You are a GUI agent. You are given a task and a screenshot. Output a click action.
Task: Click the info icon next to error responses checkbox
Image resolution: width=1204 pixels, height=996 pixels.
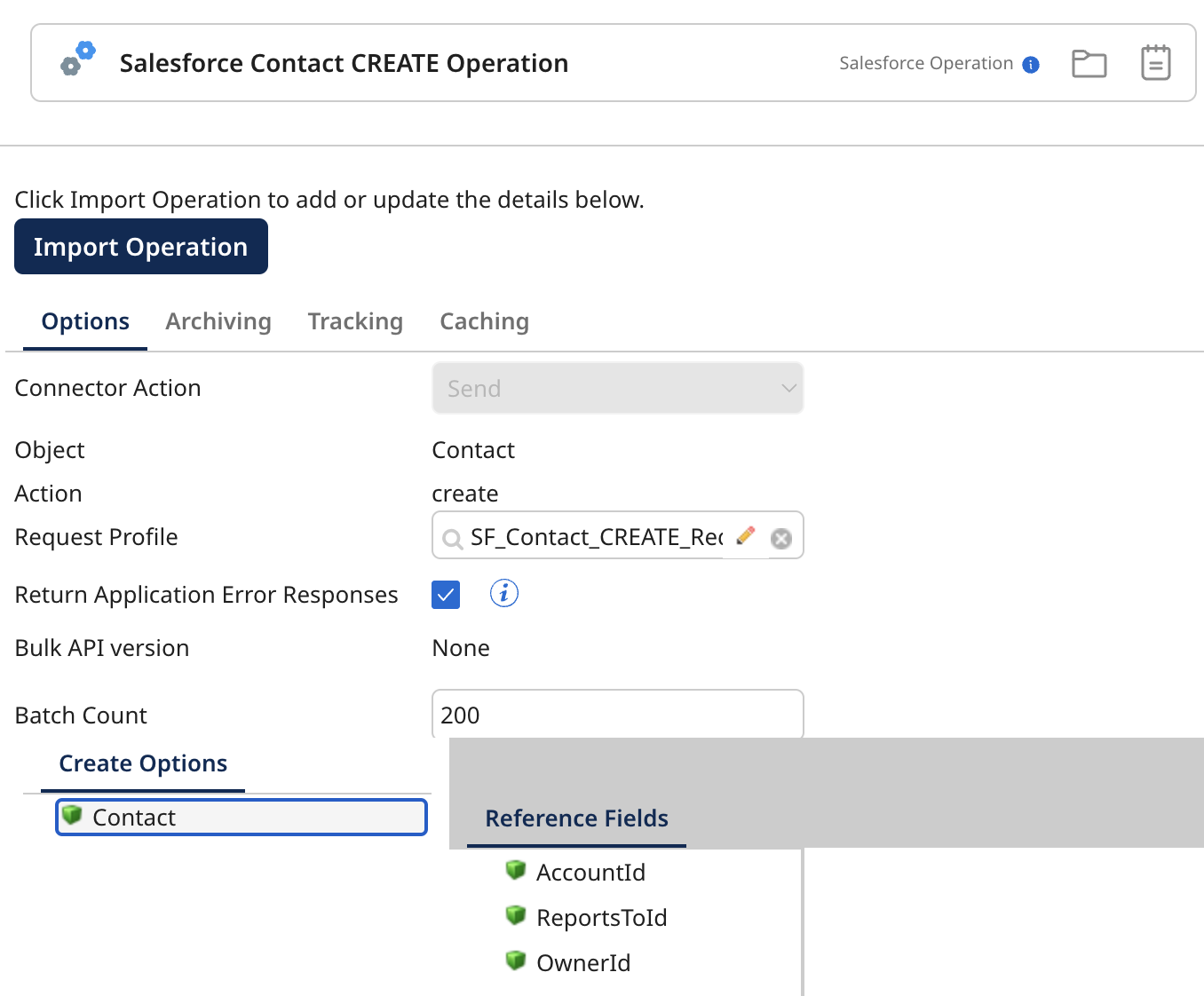[503, 593]
